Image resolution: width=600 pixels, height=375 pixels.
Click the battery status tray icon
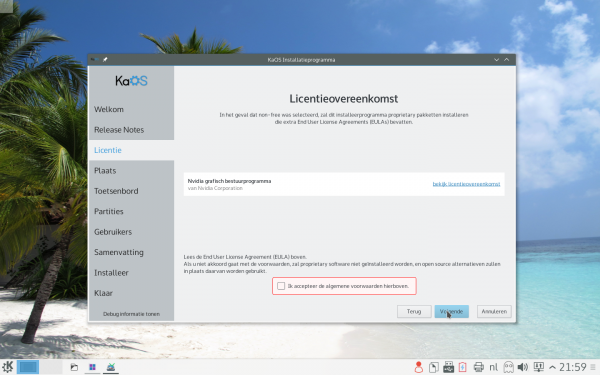(462, 367)
